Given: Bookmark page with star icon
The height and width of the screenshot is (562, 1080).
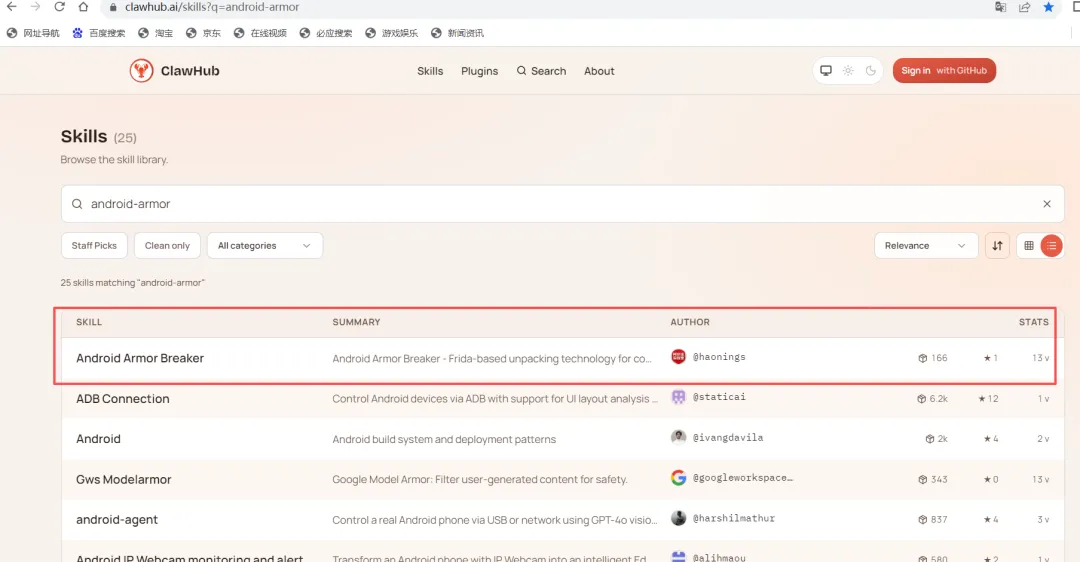Looking at the screenshot, I should pyautogui.click(x=1048, y=7).
